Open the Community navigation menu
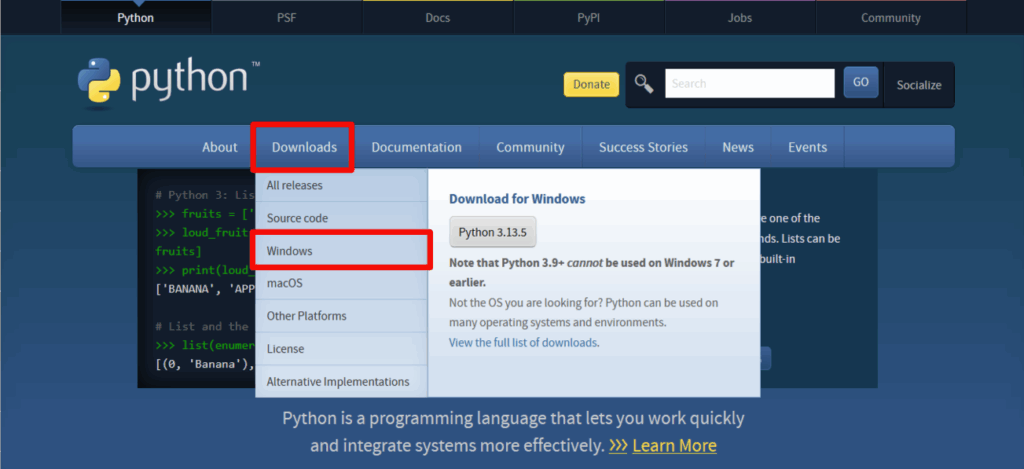Image resolution: width=1024 pixels, height=469 pixels. 530,147
